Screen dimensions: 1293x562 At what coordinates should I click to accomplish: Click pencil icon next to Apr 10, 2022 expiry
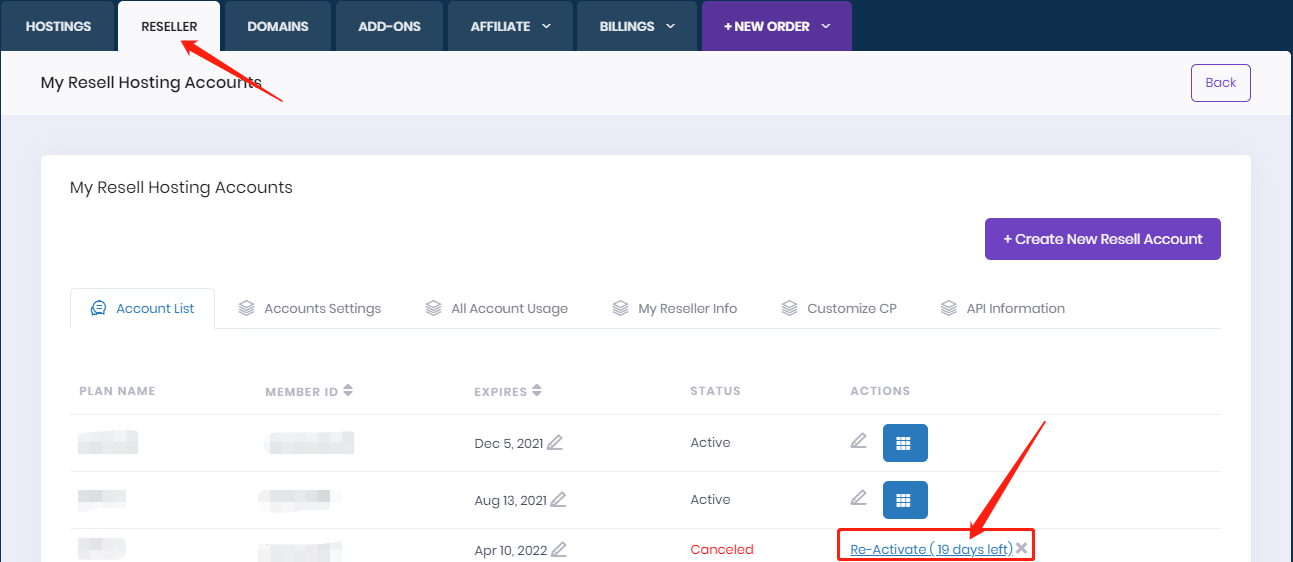pyautogui.click(x=559, y=549)
